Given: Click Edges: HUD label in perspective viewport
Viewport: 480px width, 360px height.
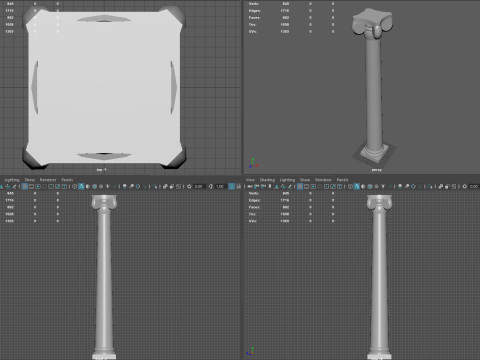Looking at the screenshot, I should (254, 11).
